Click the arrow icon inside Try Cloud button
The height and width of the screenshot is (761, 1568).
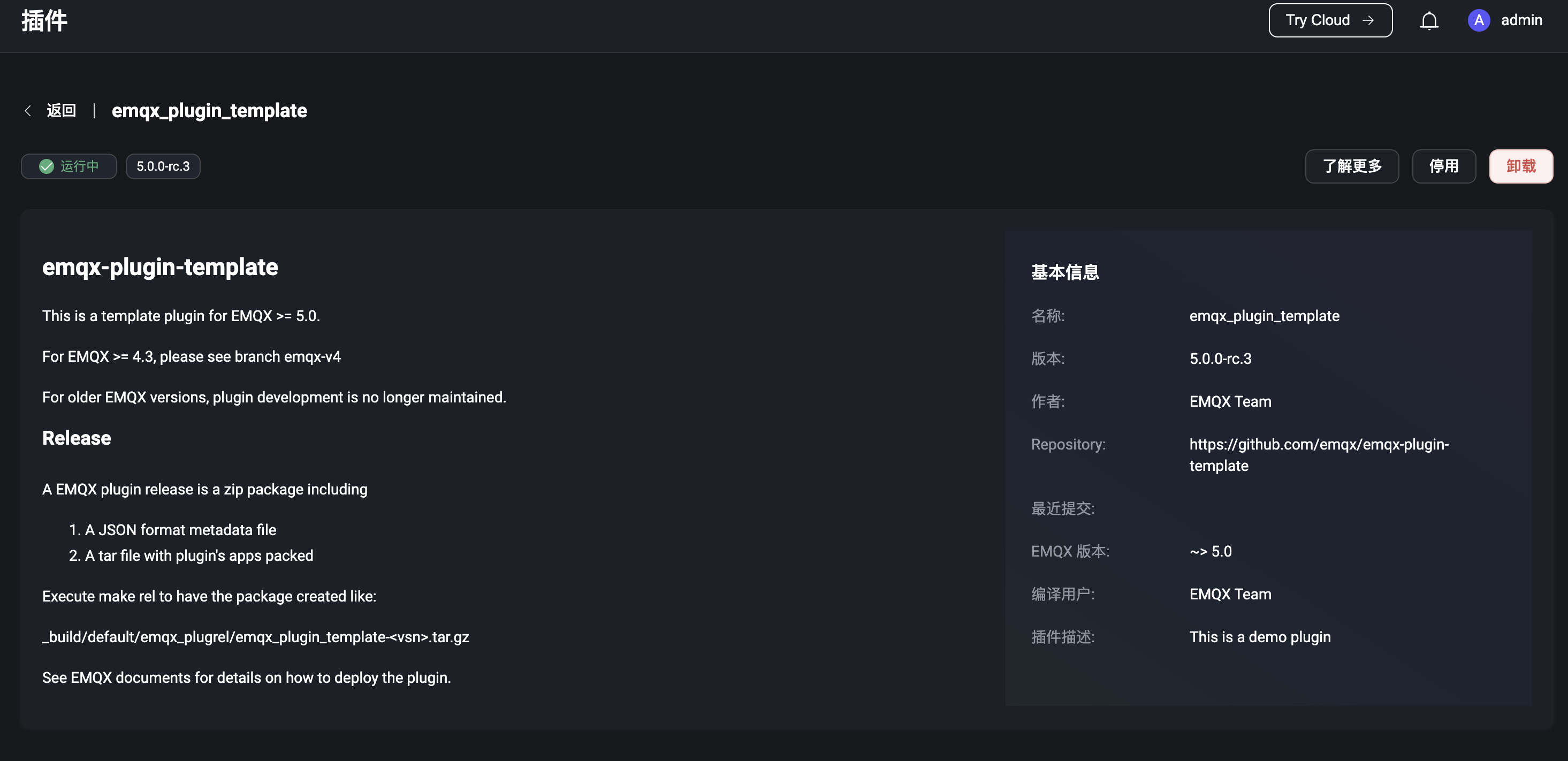[x=1368, y=20]
